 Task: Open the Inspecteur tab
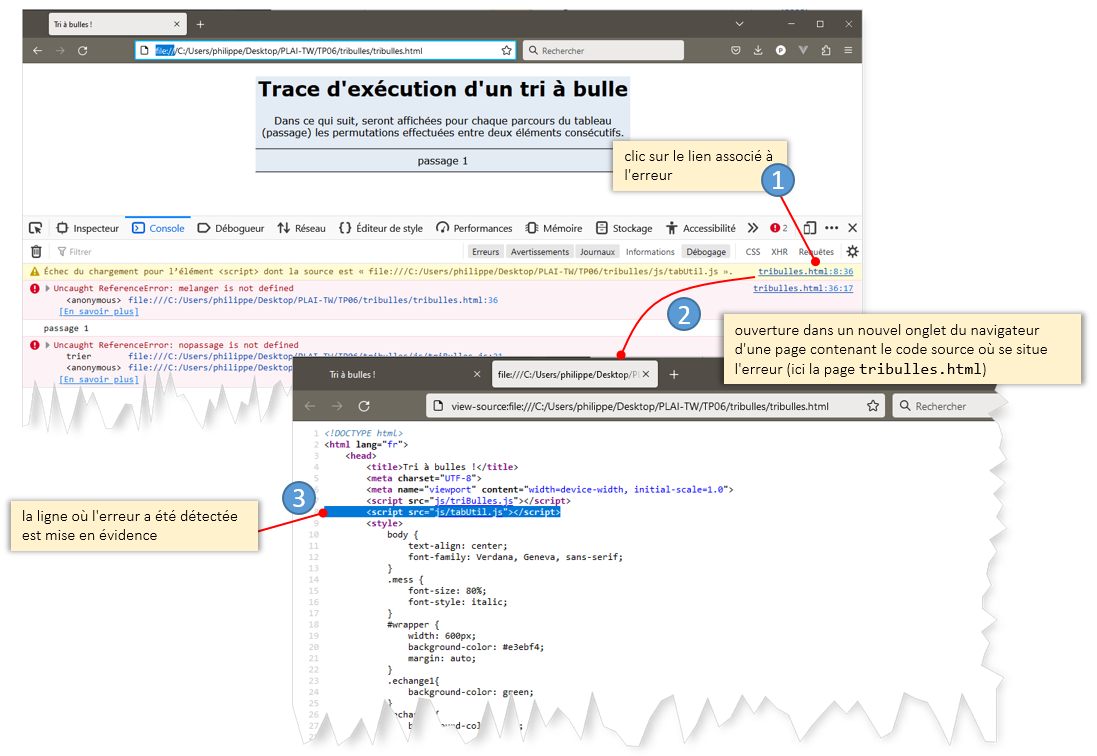click(x=87, y=228)
